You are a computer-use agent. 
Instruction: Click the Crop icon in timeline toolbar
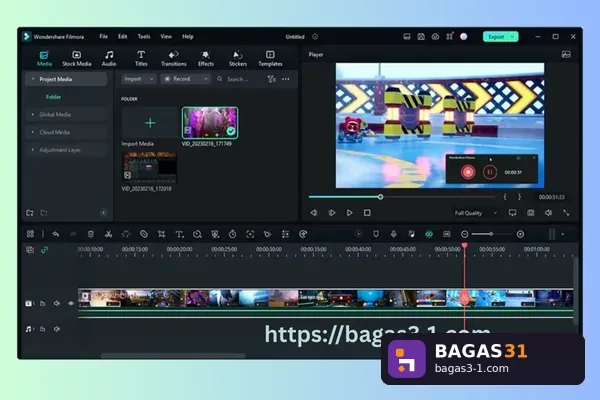pos(161,234)
